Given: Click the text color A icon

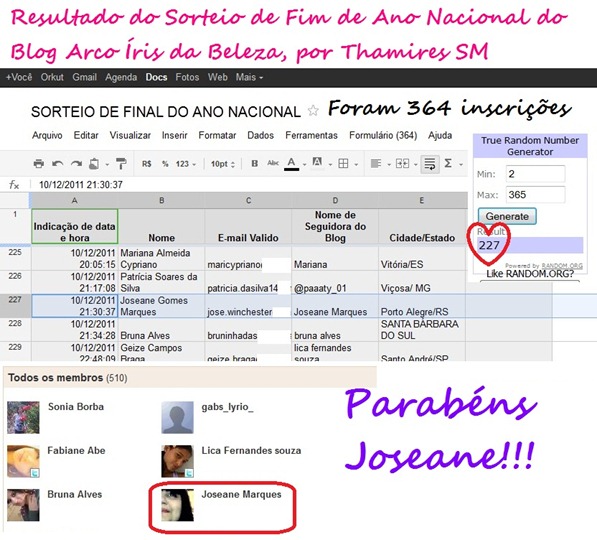Looking at the screenshot, I should (x=291, y=163).
